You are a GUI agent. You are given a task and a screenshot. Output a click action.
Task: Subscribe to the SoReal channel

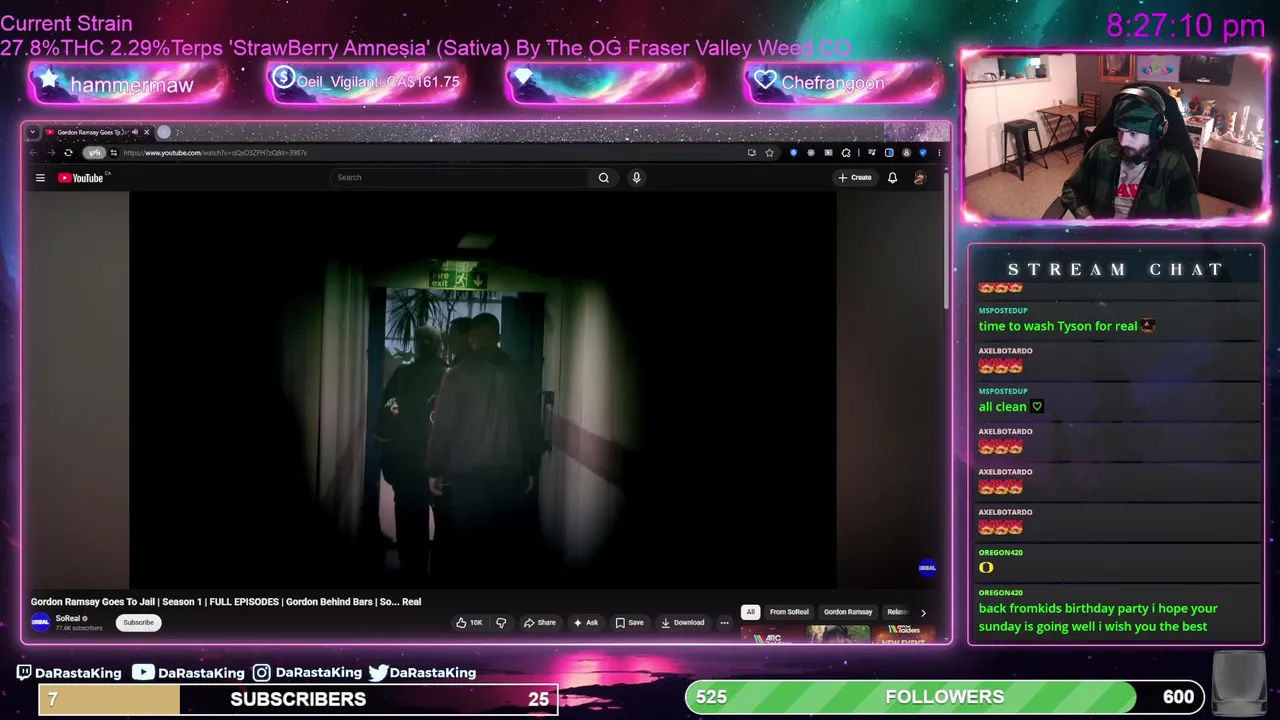(x=138, y=622)
